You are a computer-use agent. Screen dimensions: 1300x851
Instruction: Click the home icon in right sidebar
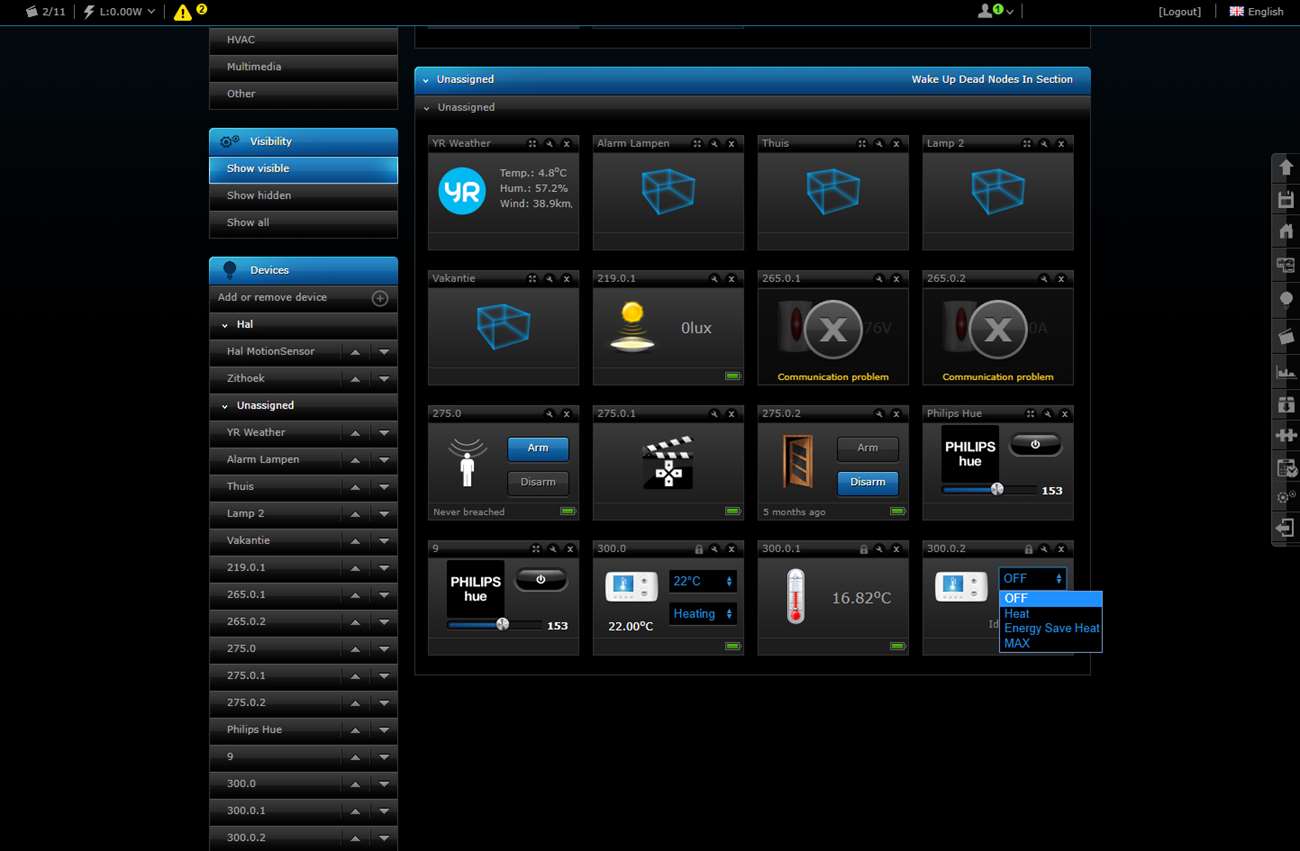(1286, 232)
